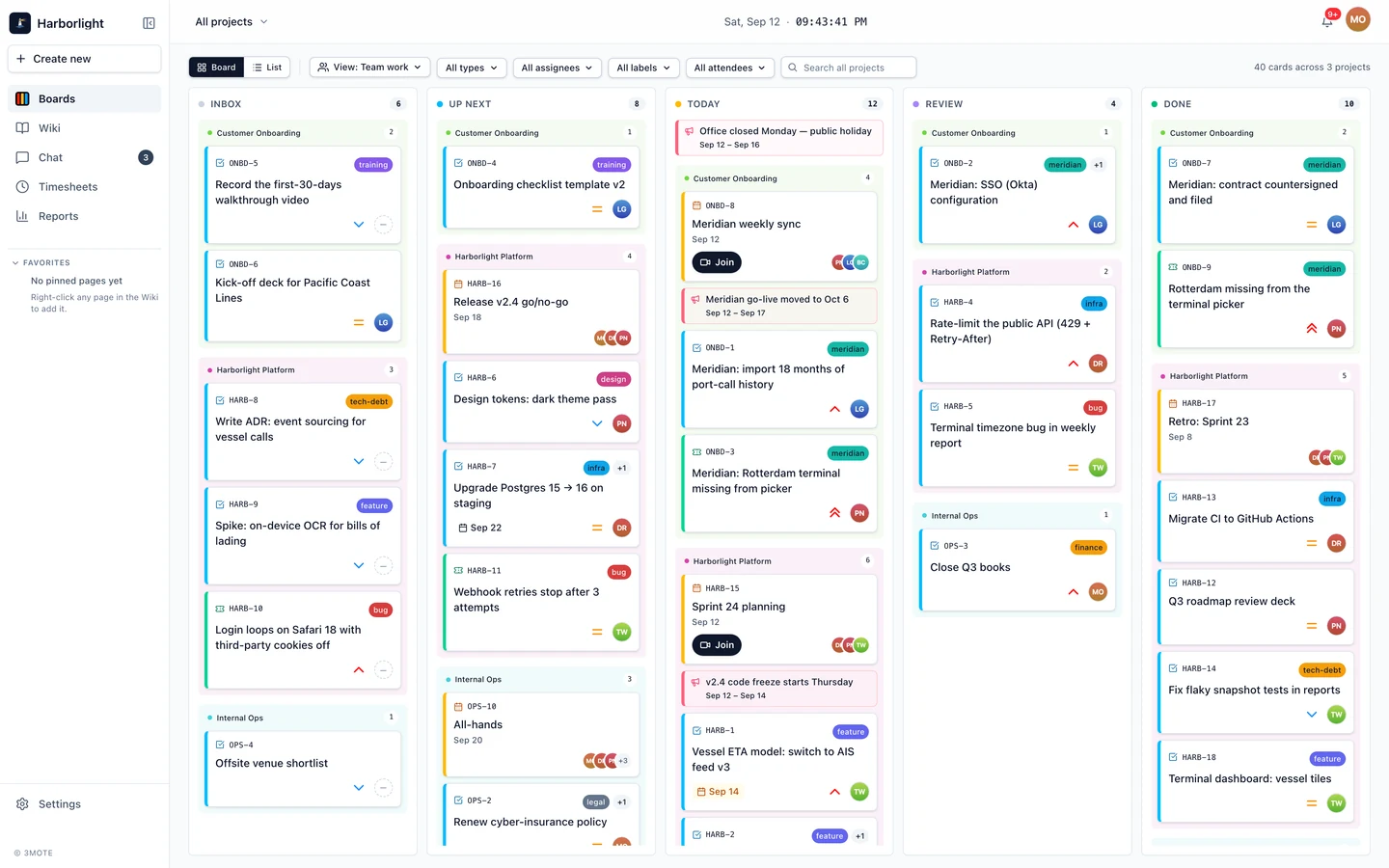Open Chat in the sidebar
1389x868 pixels.
[85, 157]
